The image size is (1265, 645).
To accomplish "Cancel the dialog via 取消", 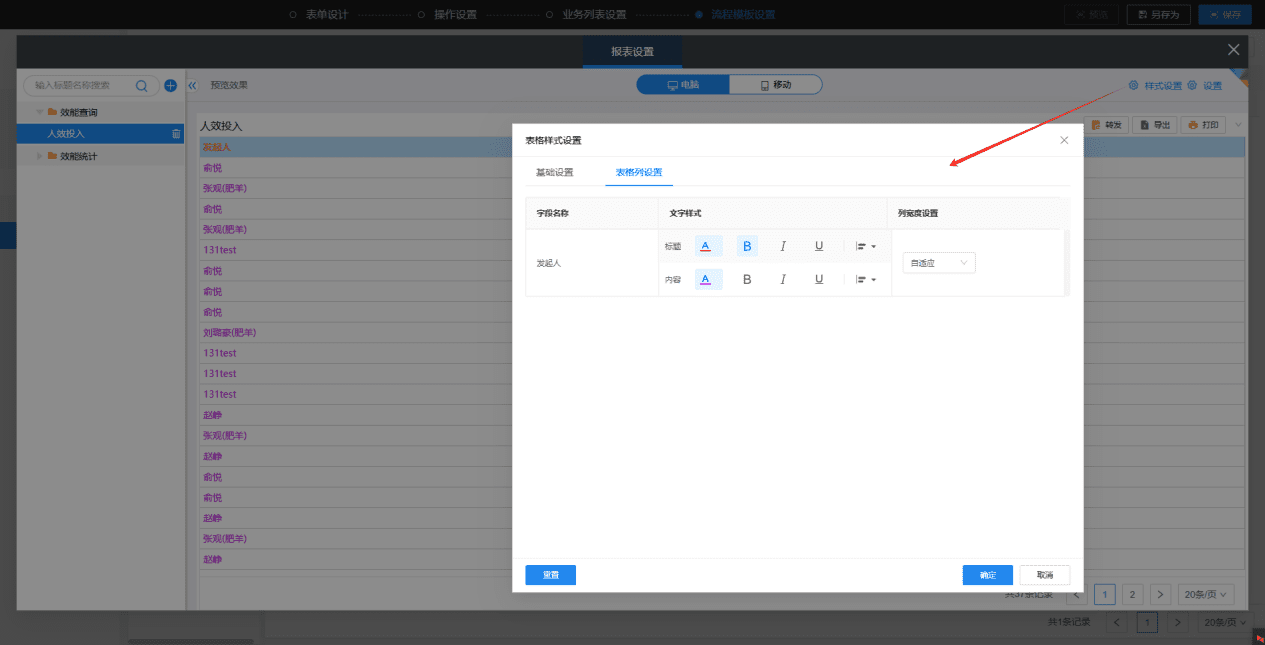I will 1045,575.
